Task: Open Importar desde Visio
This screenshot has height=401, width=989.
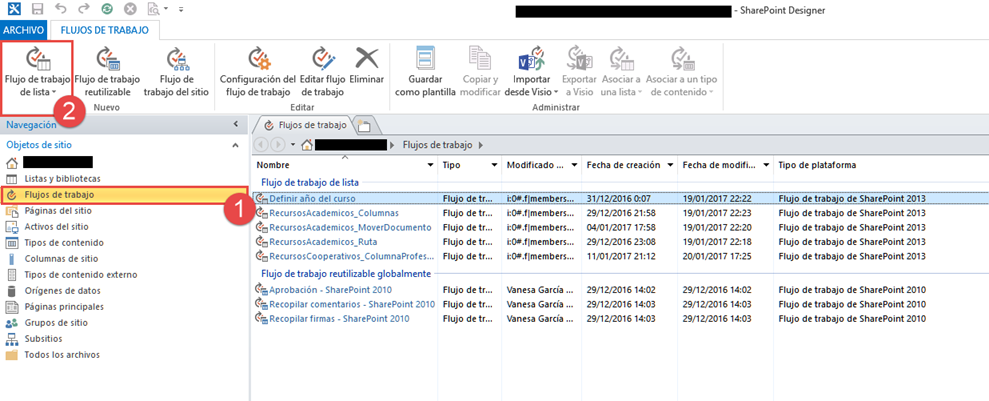Action: (531, 71)
